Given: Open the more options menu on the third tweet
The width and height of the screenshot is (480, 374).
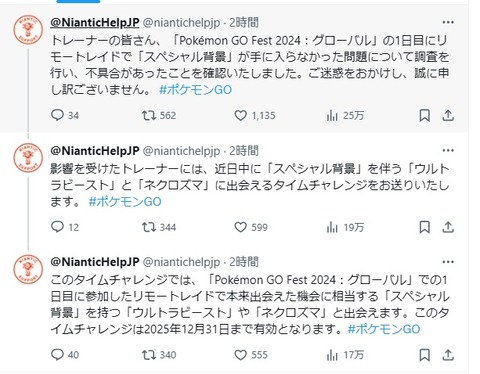Looking at the screenshot, I should point(448,262).
